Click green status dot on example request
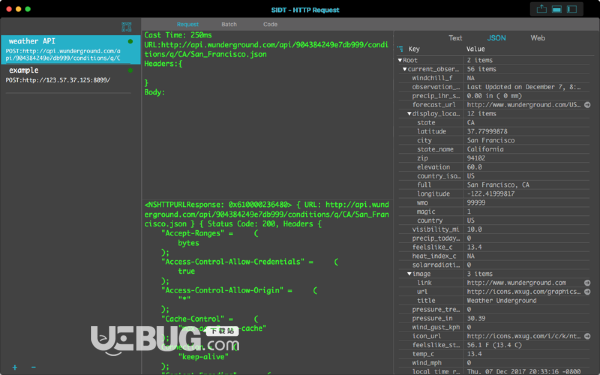Image resolution: width=600 pixels, height=375 pixels. 130,70
